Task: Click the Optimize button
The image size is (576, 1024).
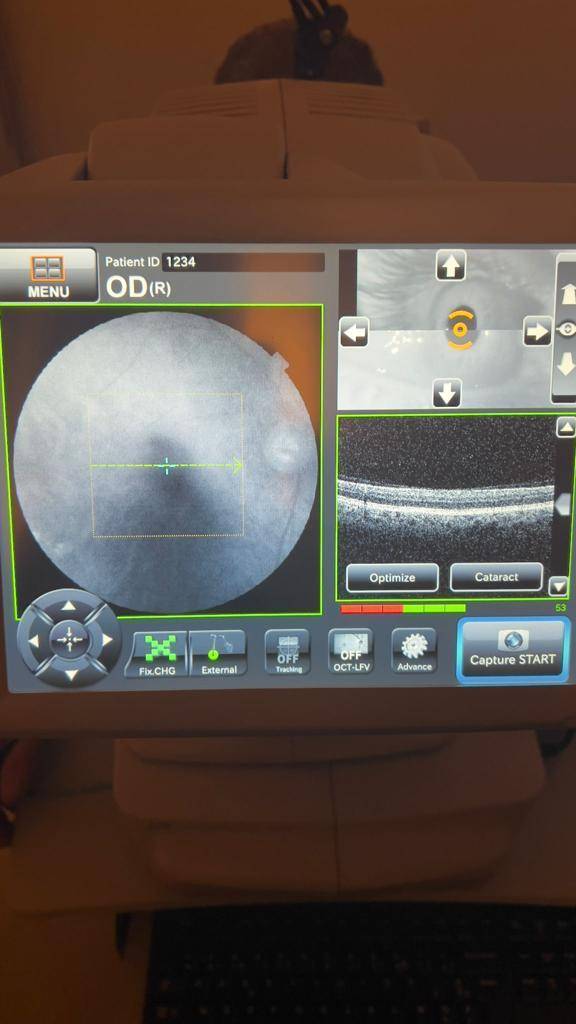Action: 392,578
